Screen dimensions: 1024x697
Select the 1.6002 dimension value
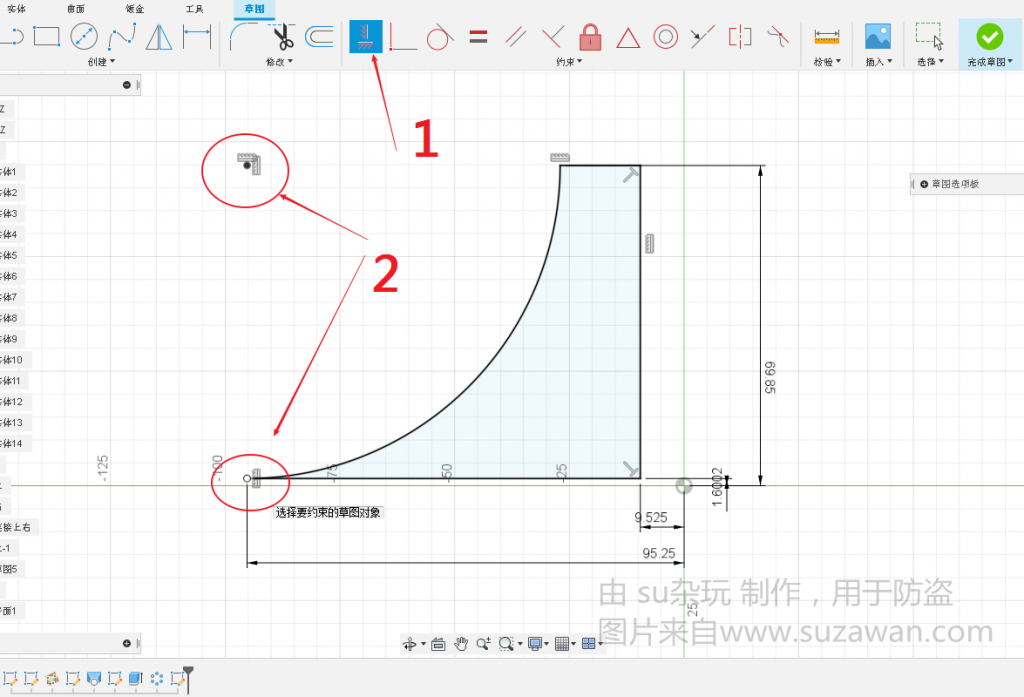tap(717, 487)
